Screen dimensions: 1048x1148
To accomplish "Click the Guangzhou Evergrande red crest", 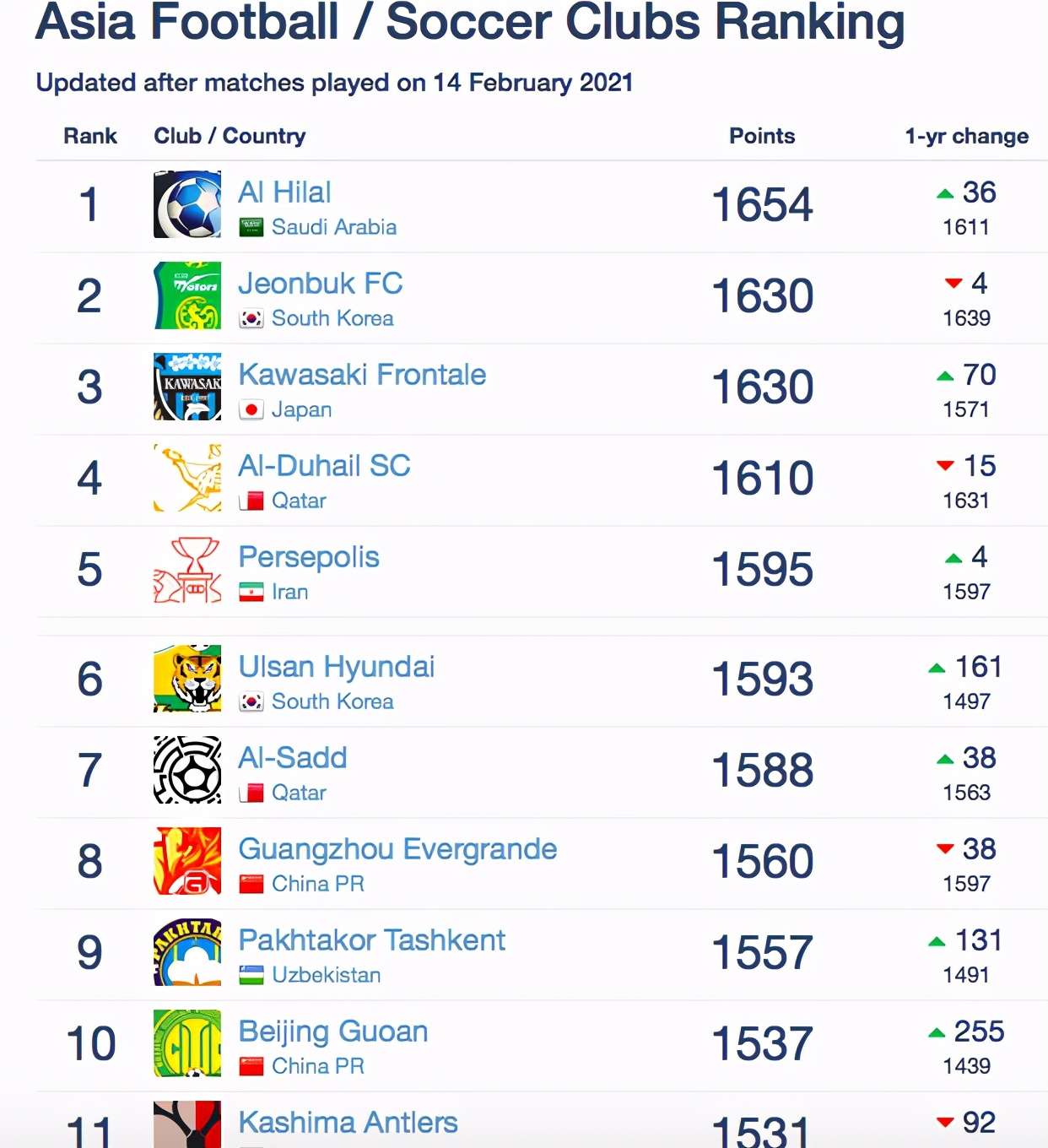I will pos(187,861).
